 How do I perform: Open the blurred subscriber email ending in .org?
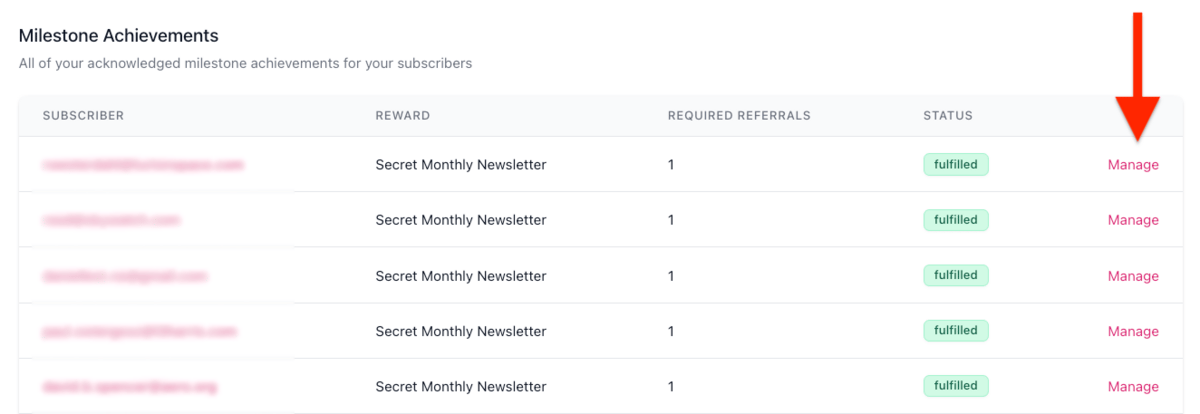click(x=130, y=386)
